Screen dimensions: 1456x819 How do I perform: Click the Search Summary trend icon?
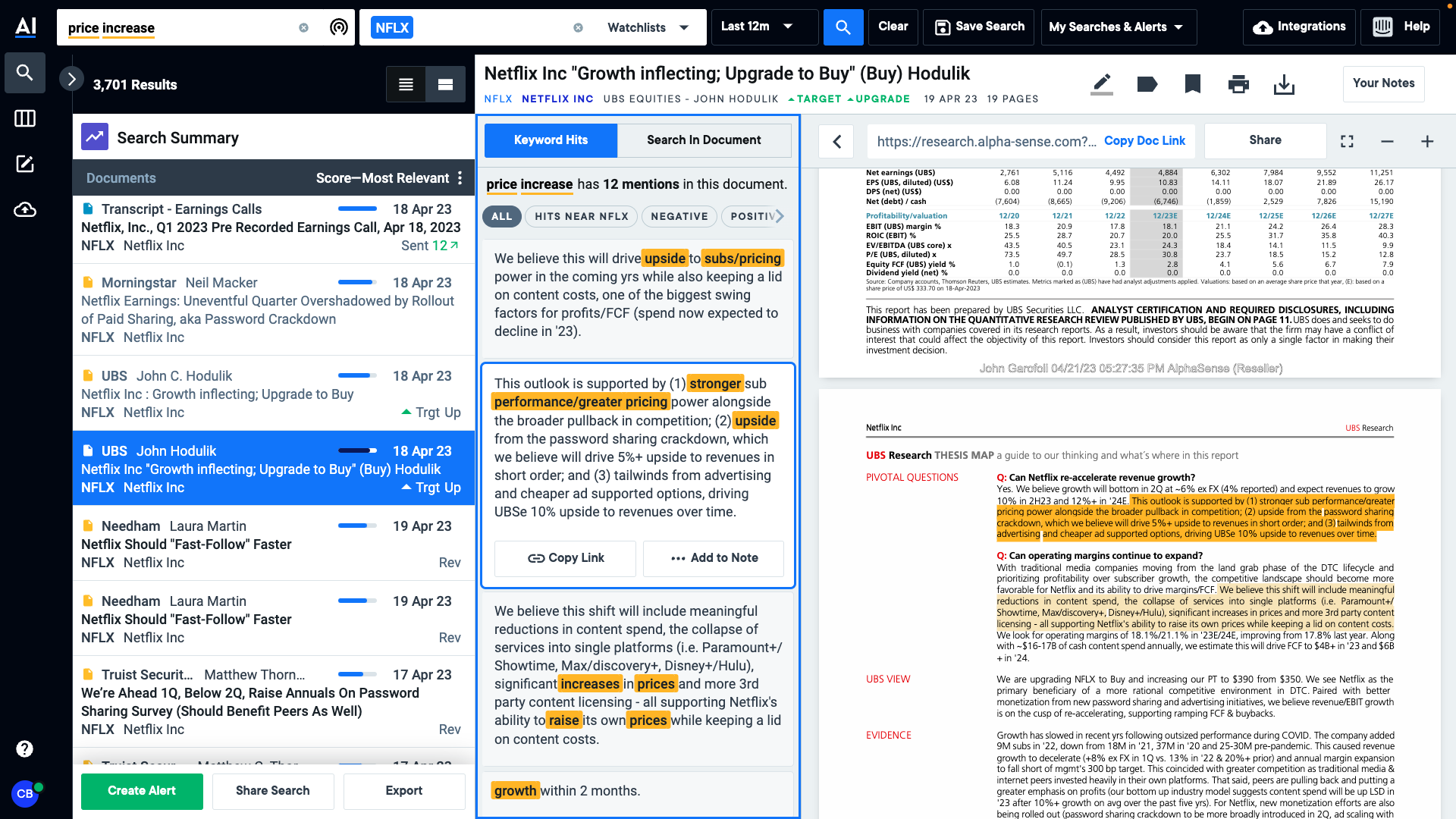(95, 137)
